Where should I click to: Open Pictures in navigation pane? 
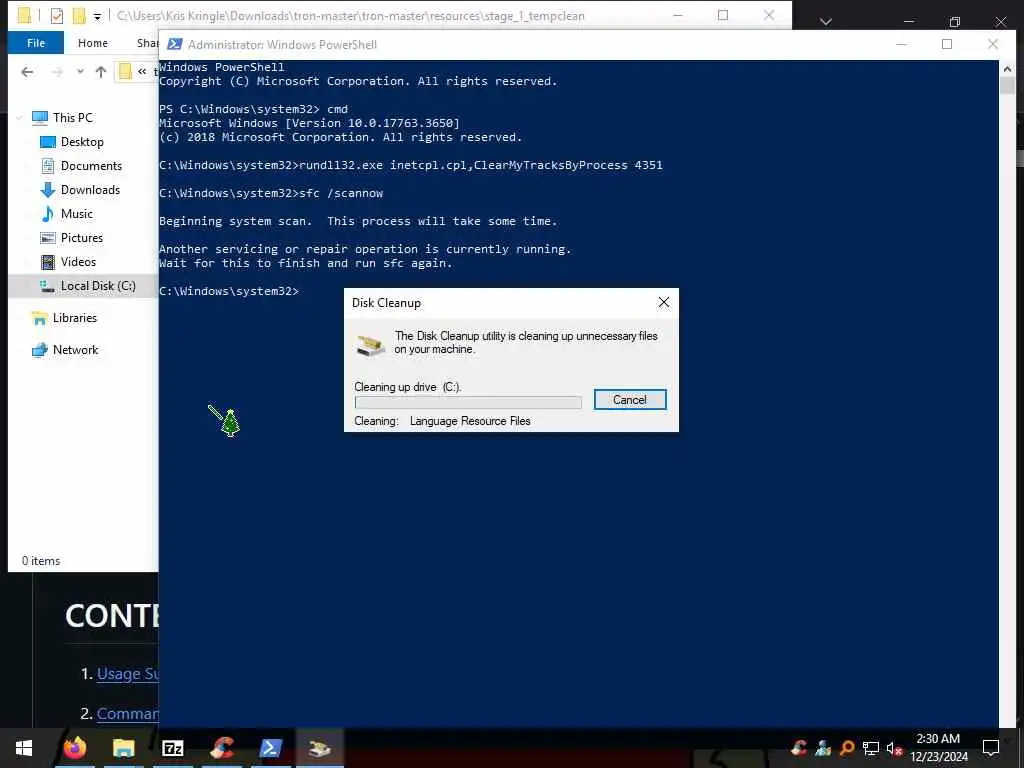[x=82, y=238]
